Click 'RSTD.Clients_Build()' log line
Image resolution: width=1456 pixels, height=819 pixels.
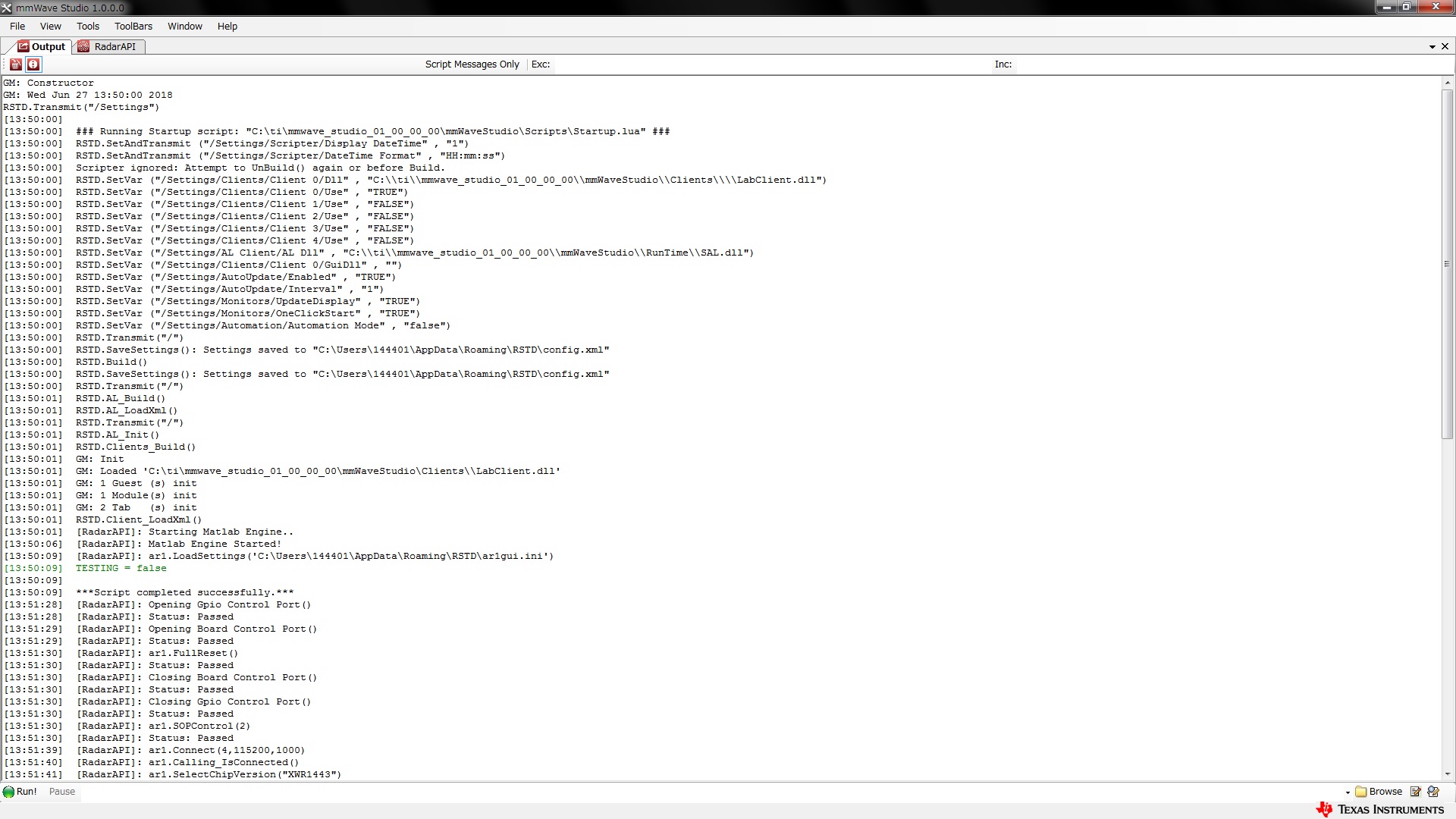[x=136, y=447]
